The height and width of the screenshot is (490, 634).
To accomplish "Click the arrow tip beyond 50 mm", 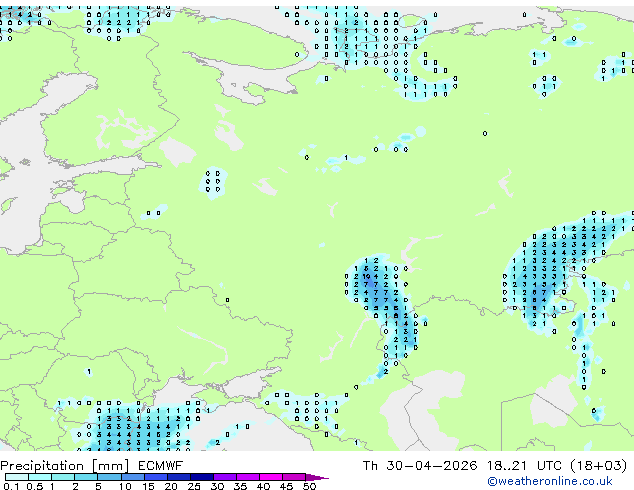I will click(x=317, y=477).
